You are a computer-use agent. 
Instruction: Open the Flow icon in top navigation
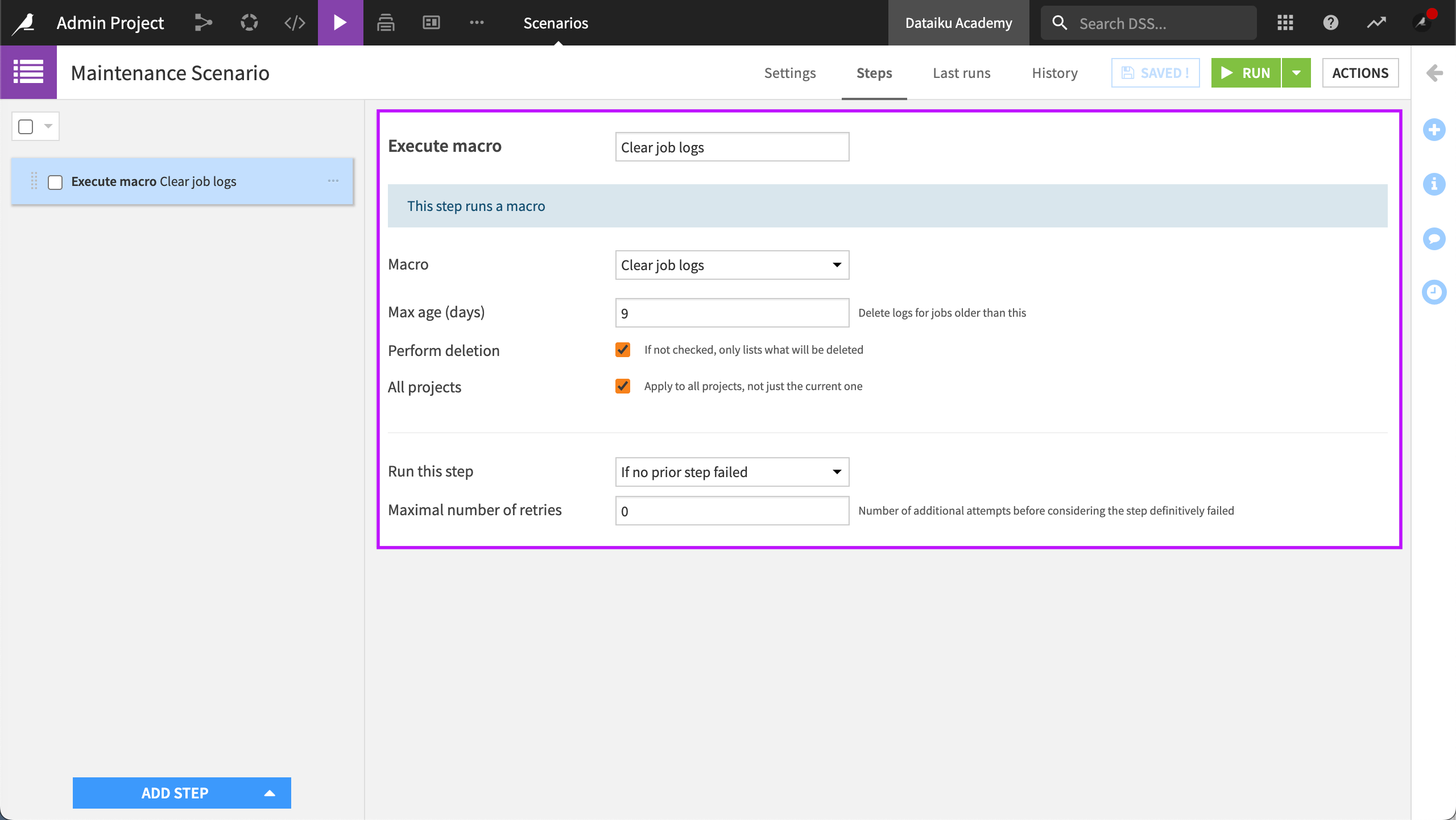(203, 23)
